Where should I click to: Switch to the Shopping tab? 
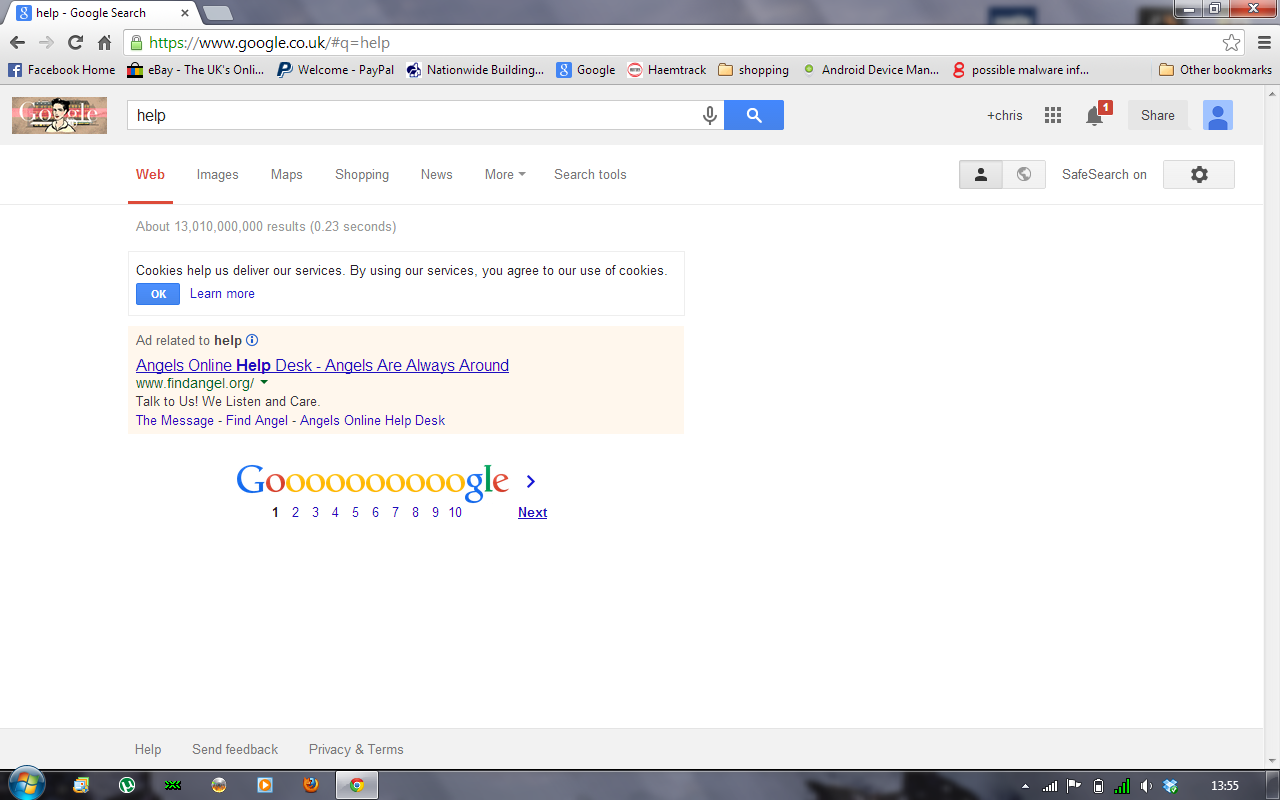click(x=362, y=174)
